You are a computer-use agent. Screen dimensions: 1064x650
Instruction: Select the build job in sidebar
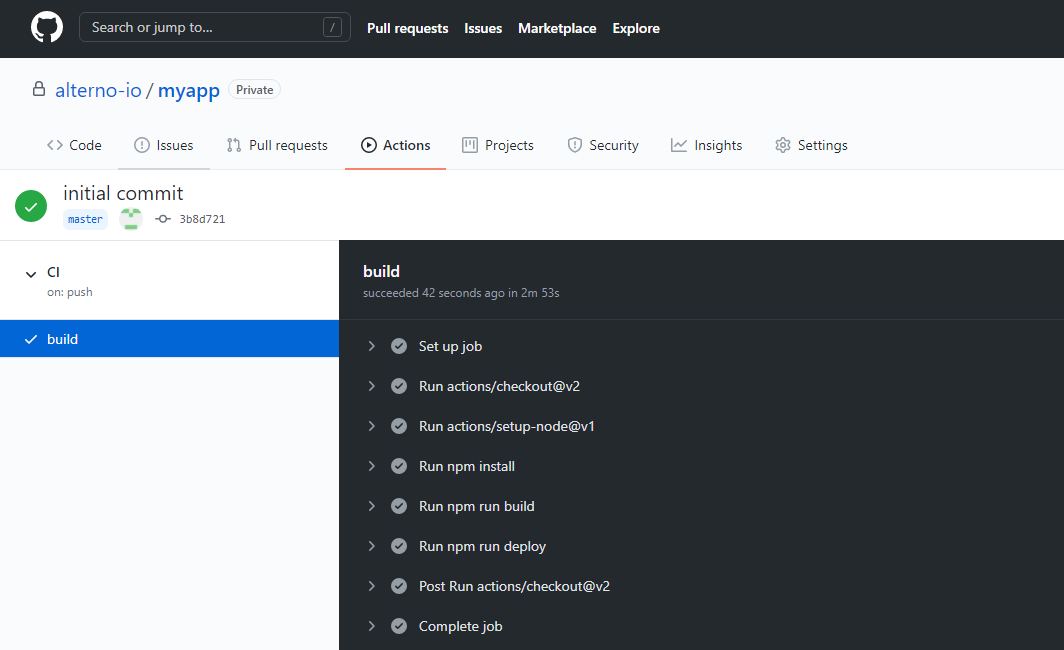pyautogui.click(x=170, y=339)
